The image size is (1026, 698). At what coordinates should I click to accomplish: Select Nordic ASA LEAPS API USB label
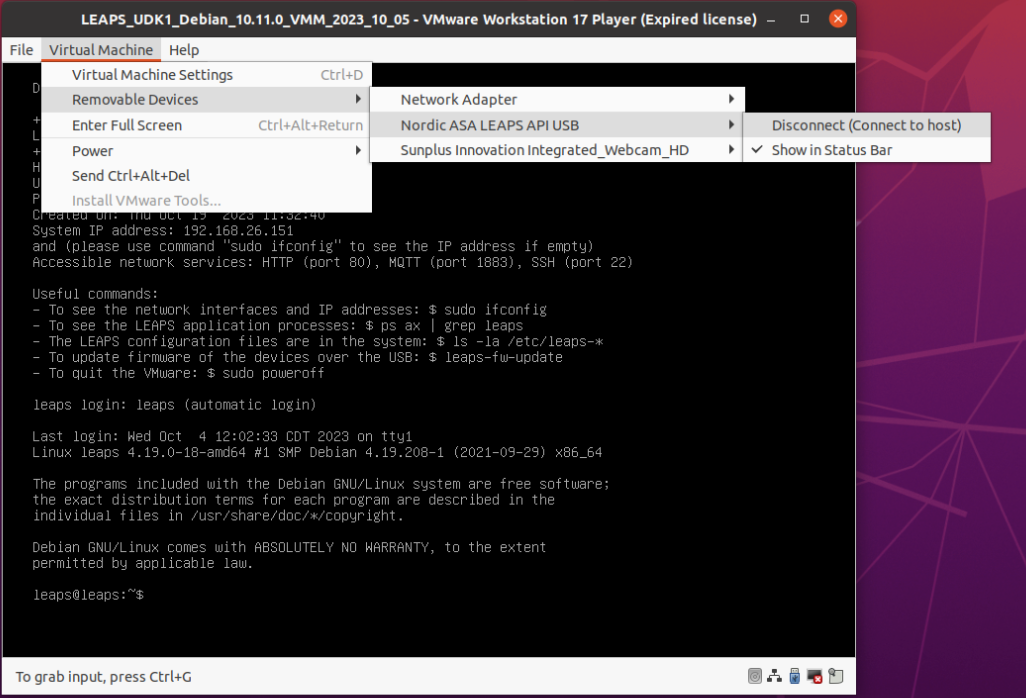point(489,125)
